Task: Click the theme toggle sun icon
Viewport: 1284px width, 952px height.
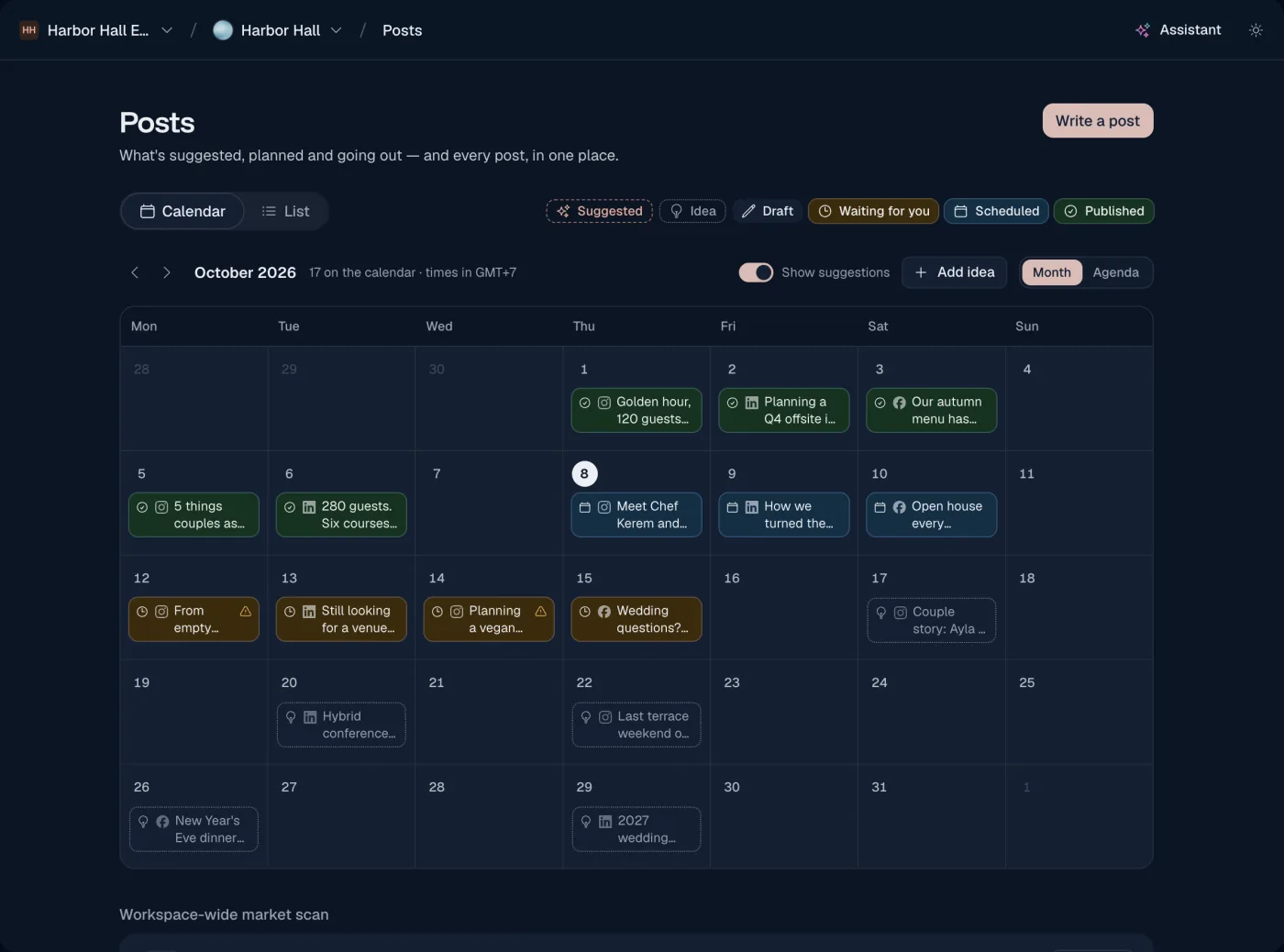Action: click(x=1256, y=30)
